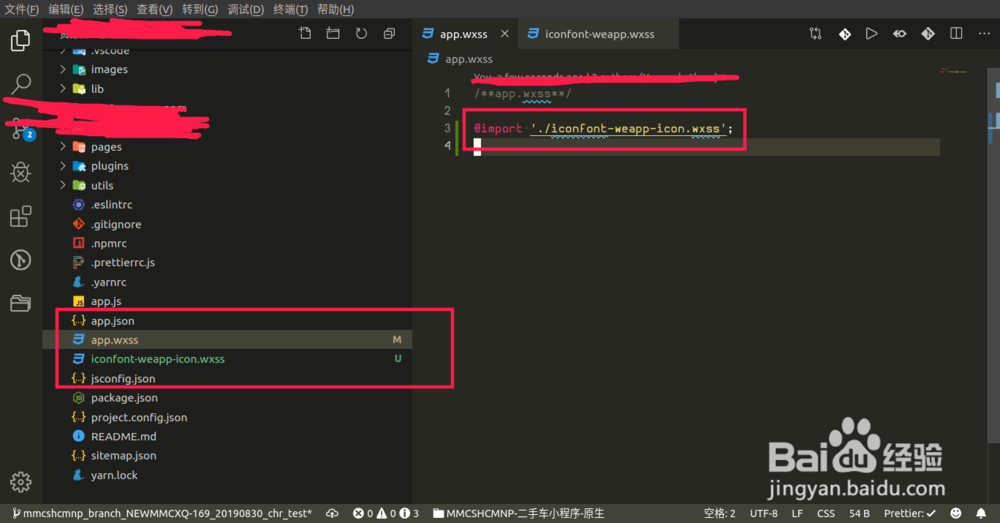Create a new file in explorer toolbar
This screenshot has width=1000, height=523.
pyautogui.click(x=305, y=34)
